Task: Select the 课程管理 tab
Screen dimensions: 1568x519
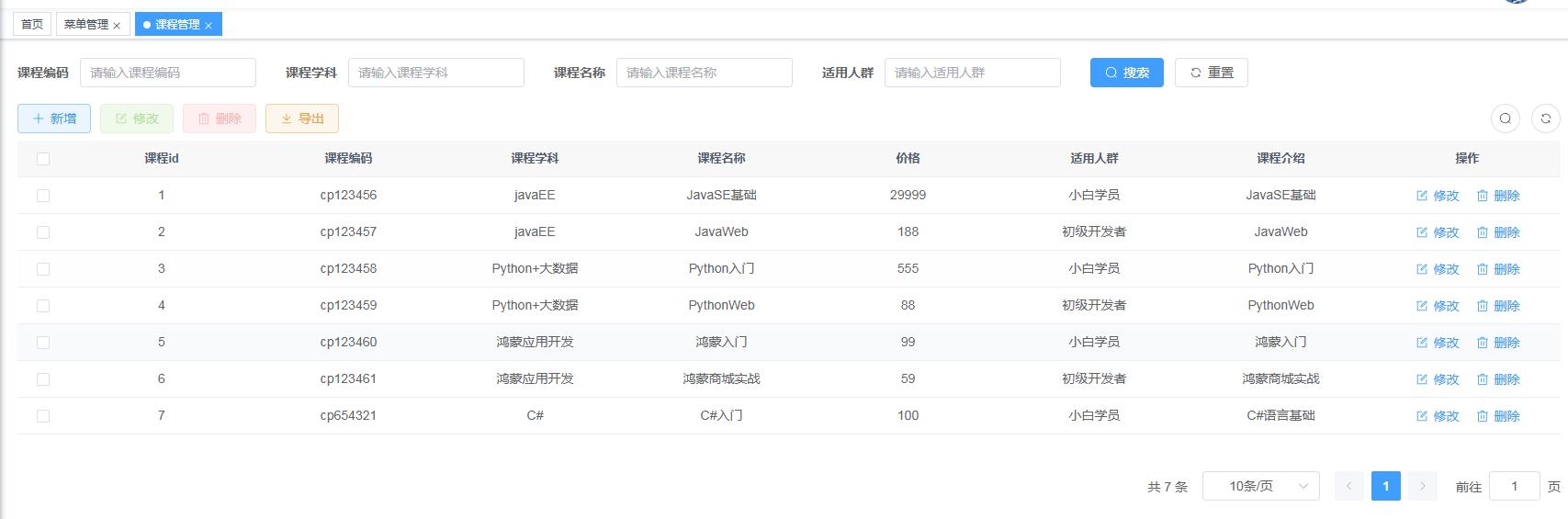Action: 177,25
